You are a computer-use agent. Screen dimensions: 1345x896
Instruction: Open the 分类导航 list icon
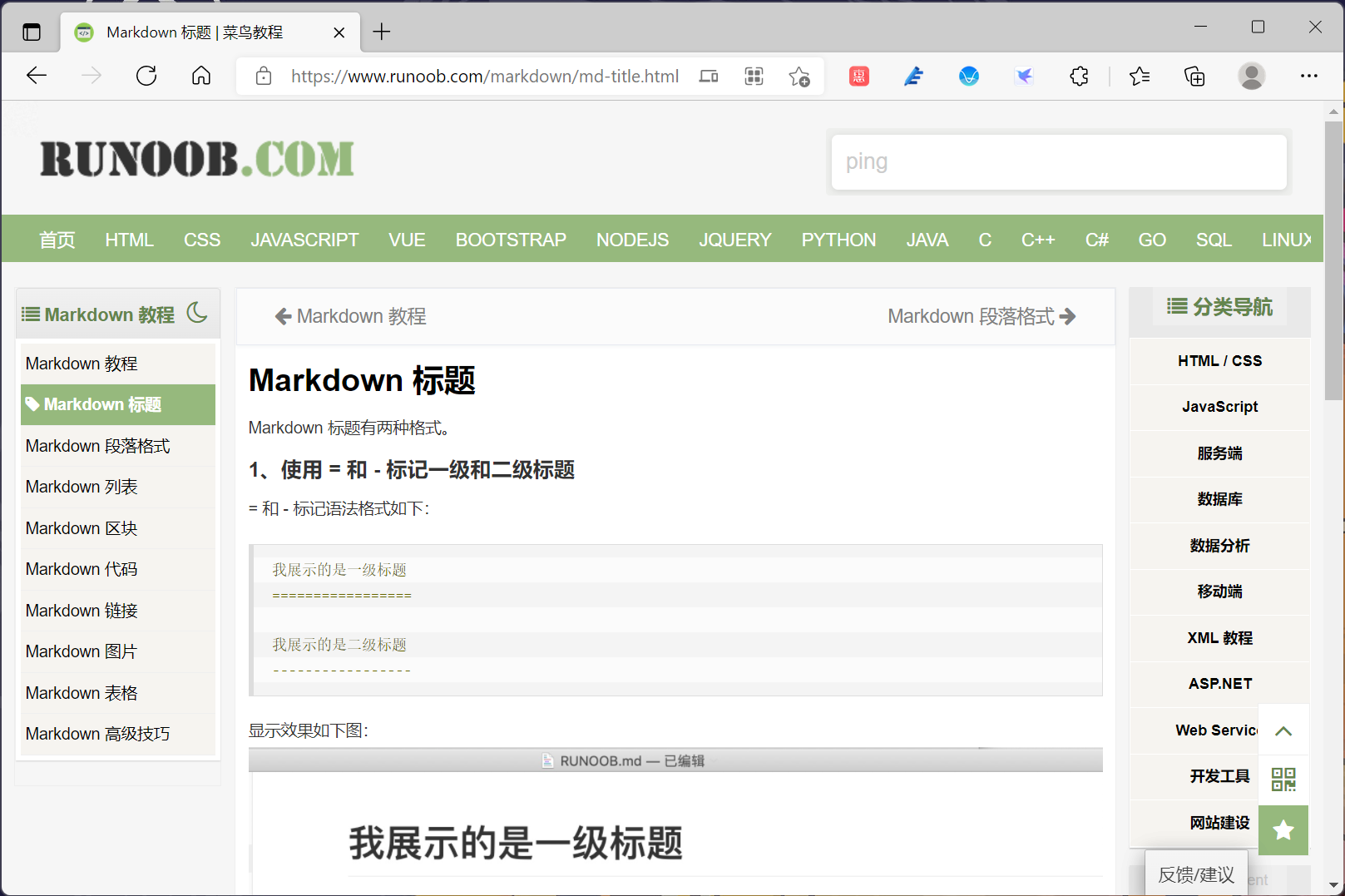(1178, 306)
